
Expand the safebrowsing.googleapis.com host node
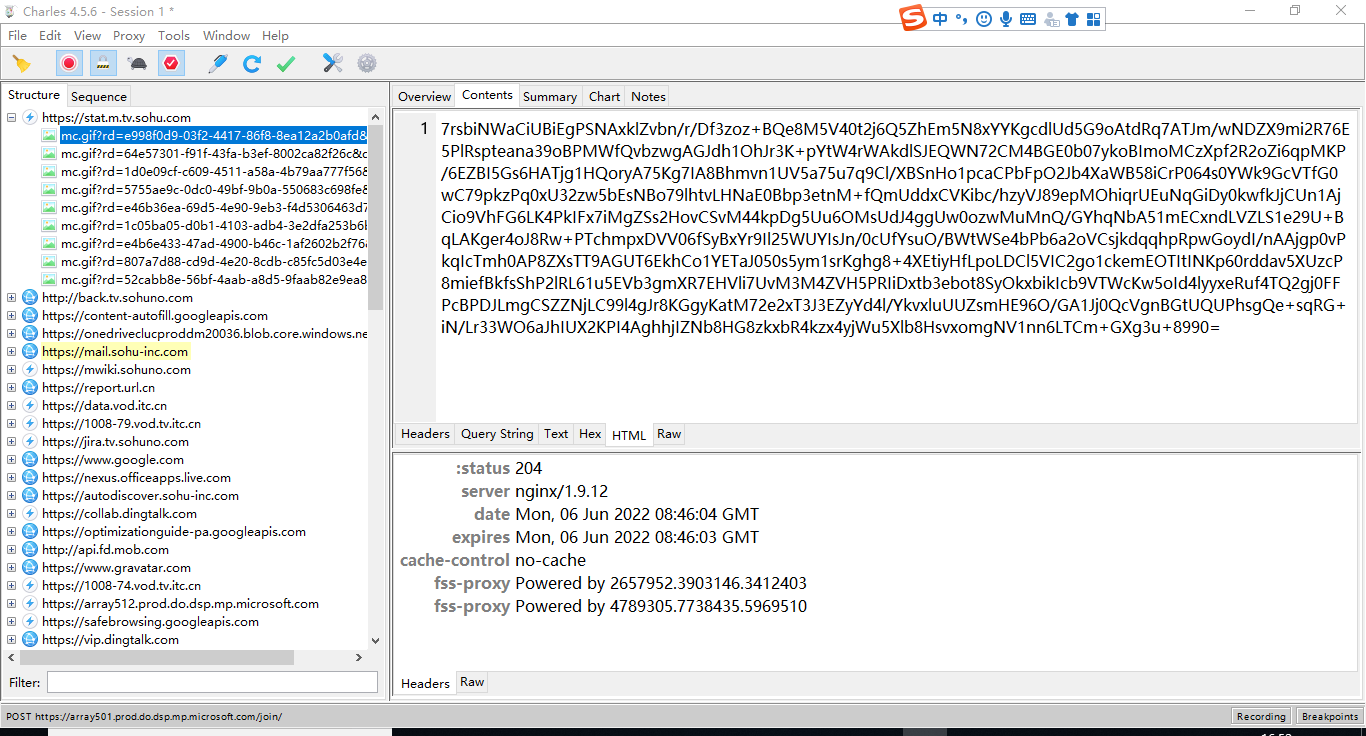click(12, 621)
